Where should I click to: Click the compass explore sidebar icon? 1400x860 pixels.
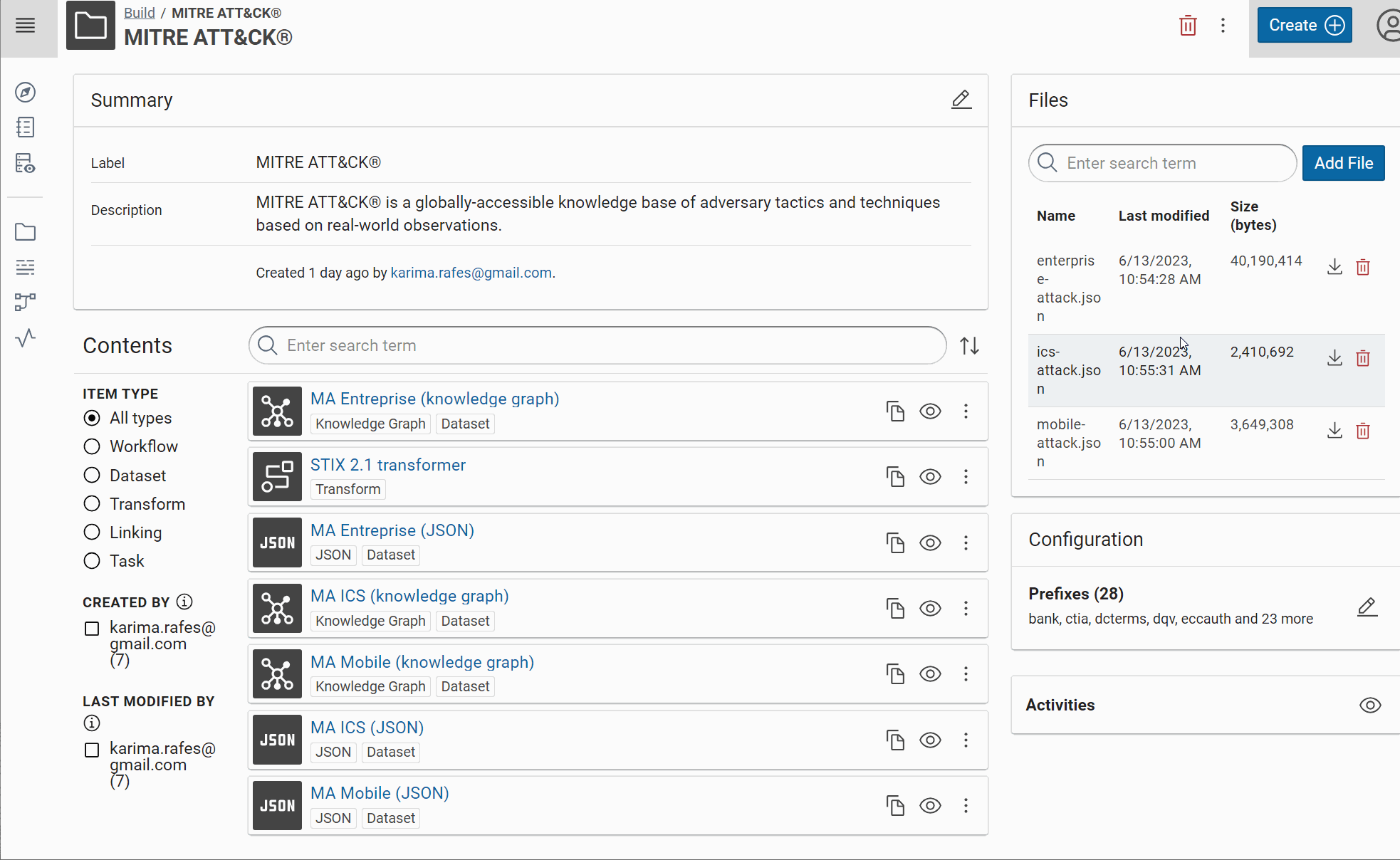click(x=26, y=93)
